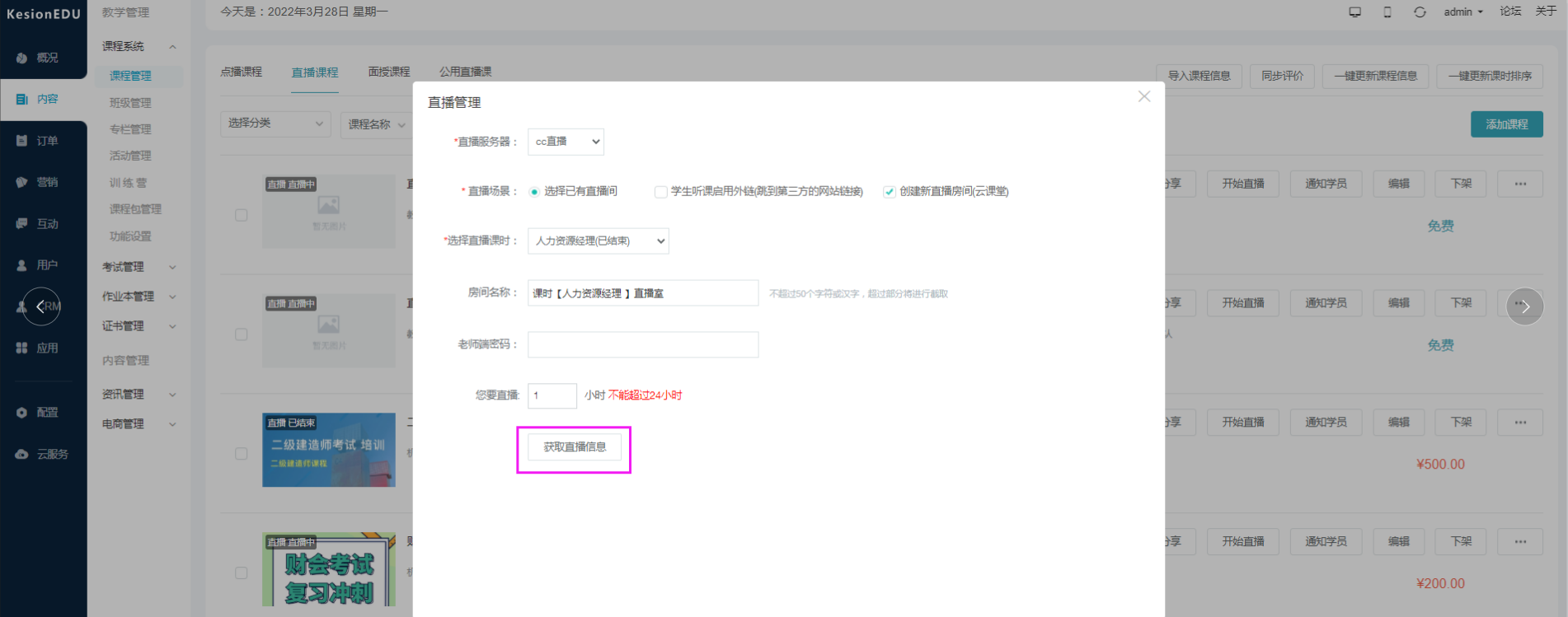
Task: Close the 直播管理 dialog
Action: (x=1143, y=96)
